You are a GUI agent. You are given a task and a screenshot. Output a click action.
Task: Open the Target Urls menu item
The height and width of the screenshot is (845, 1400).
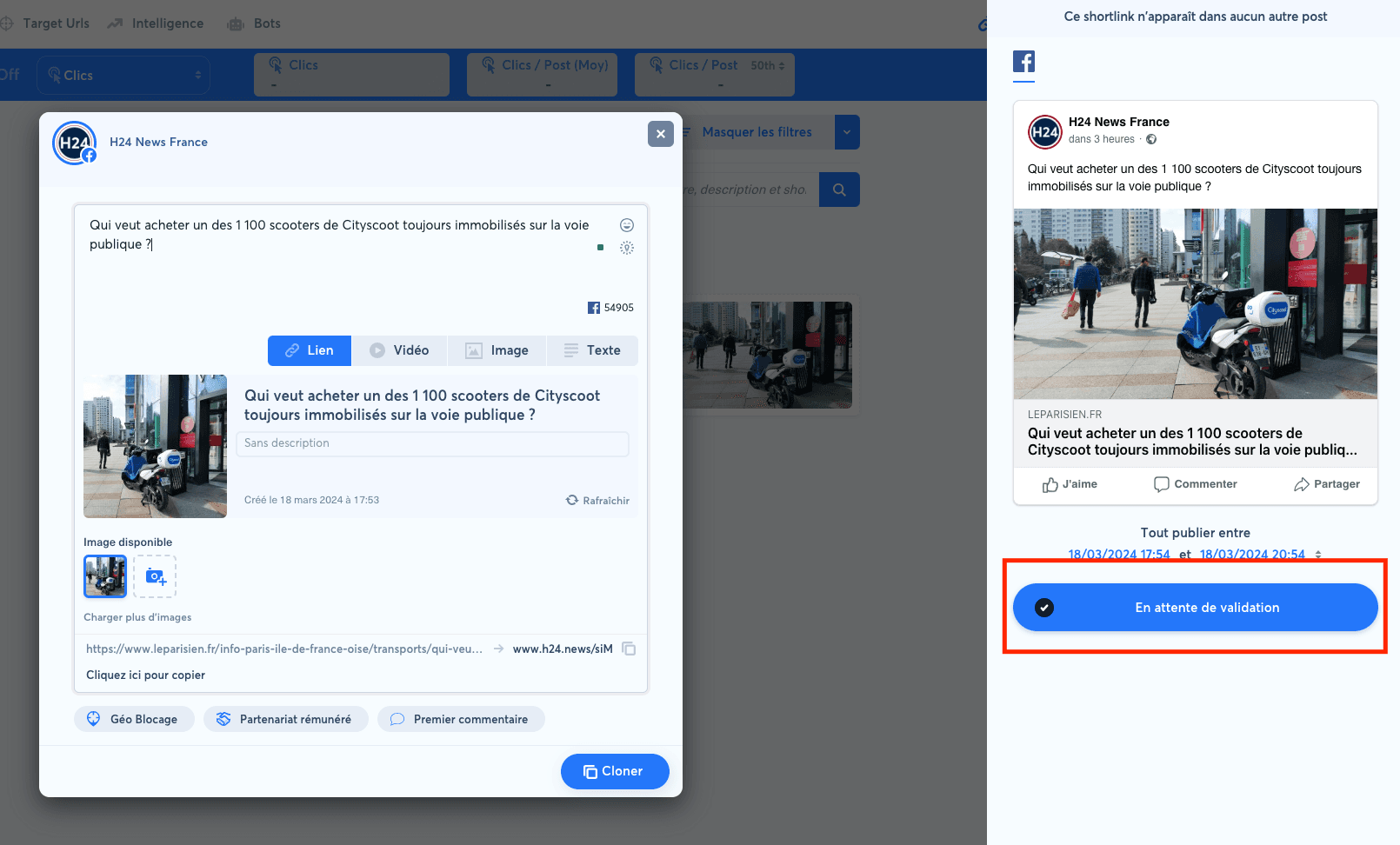[x=45, y=23]
